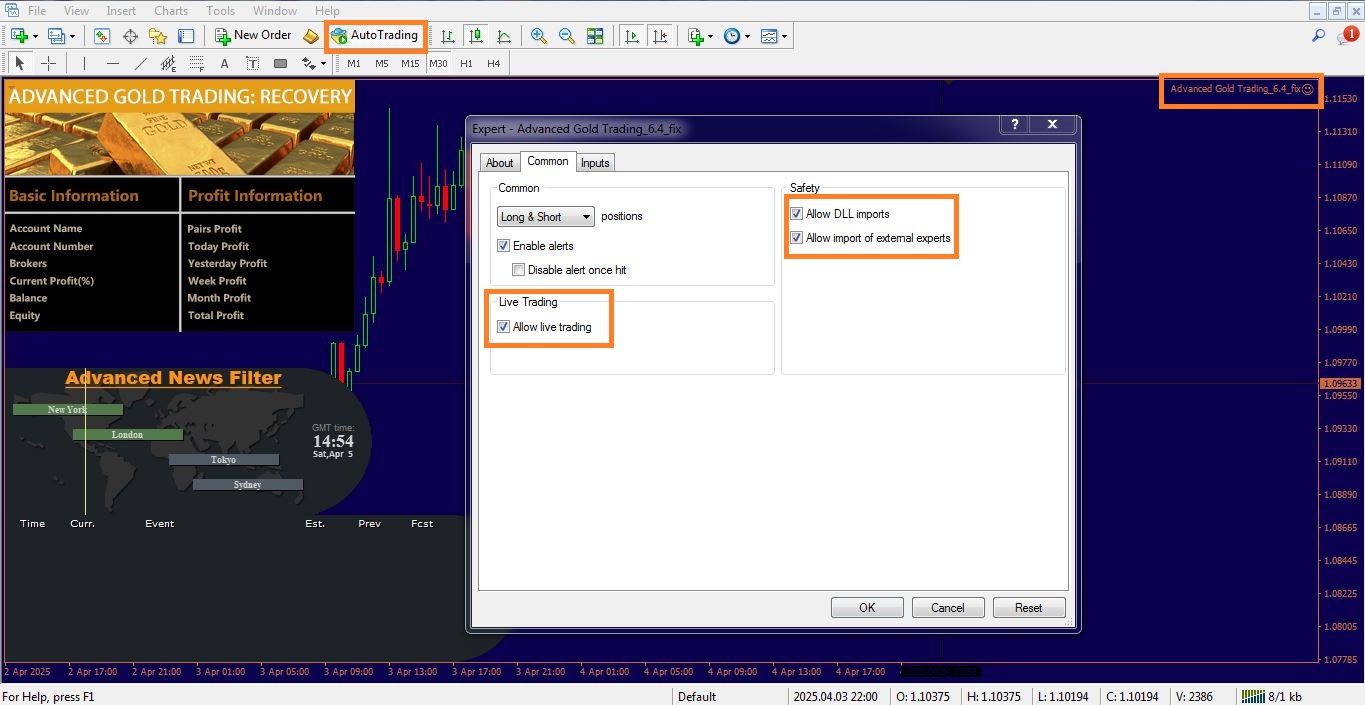This screenshot has width=1365, height=705.
Task: Switch timeframe to M15
Action: [410, 63]
